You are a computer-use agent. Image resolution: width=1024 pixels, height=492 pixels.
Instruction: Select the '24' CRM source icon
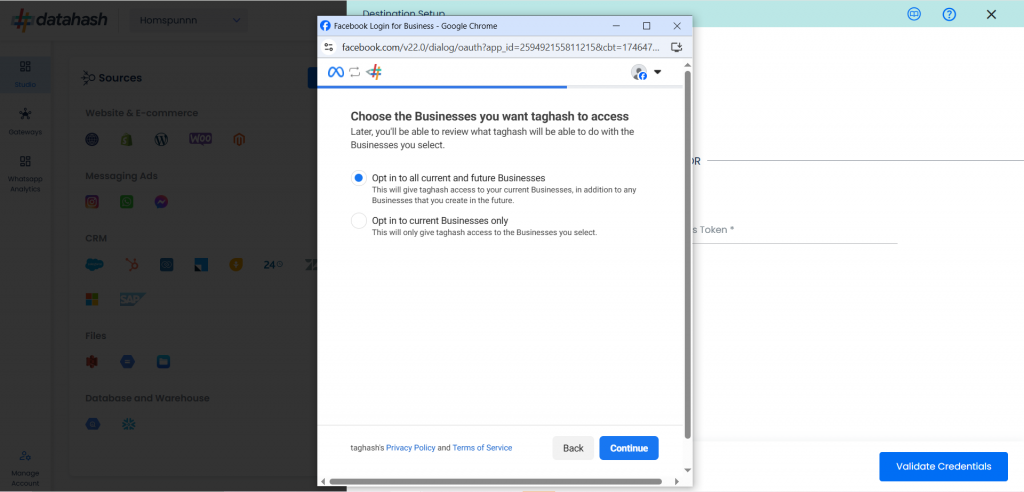click(x=273, y=265)
